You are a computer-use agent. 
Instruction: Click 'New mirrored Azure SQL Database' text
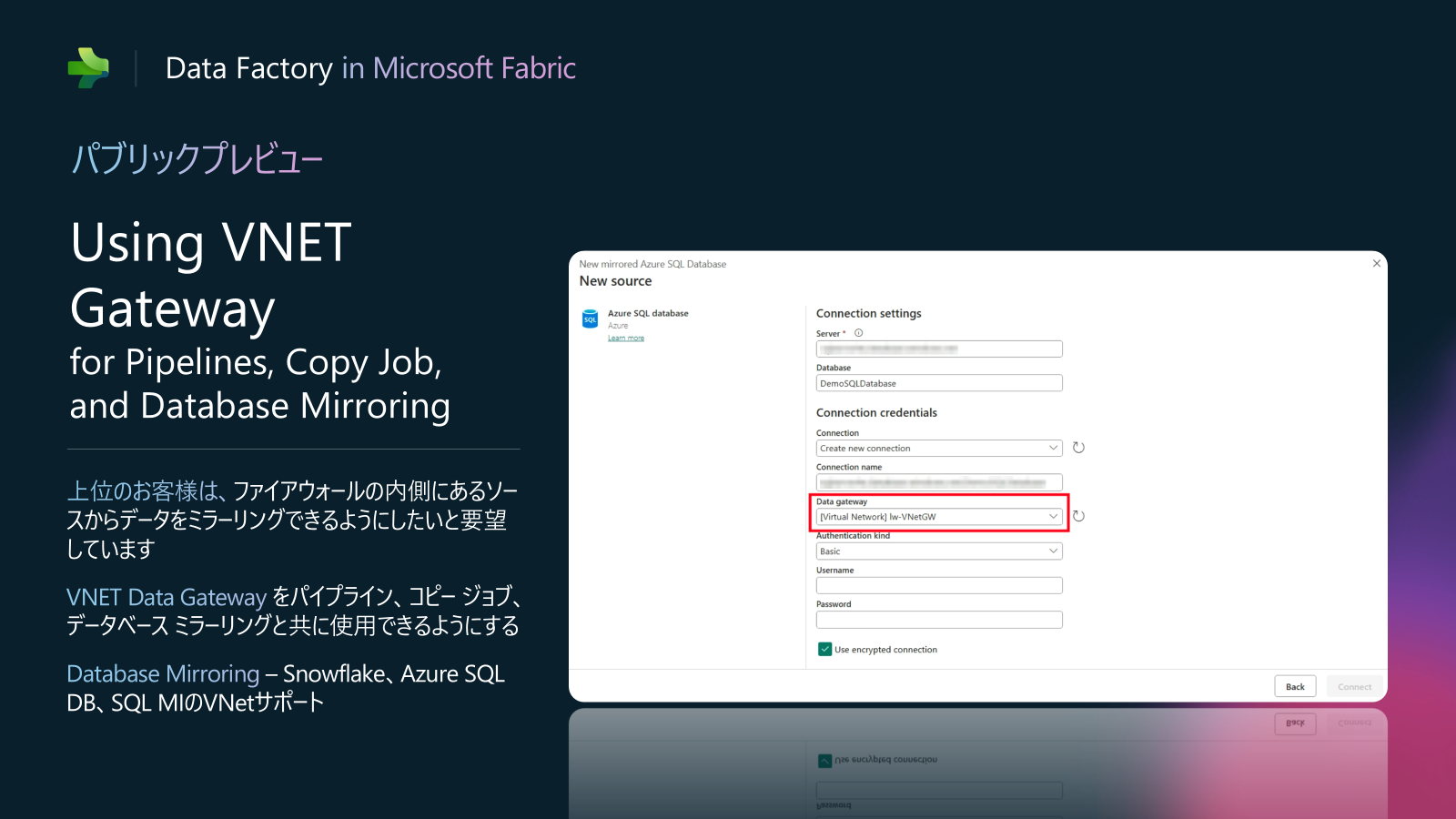click(652, 264)
